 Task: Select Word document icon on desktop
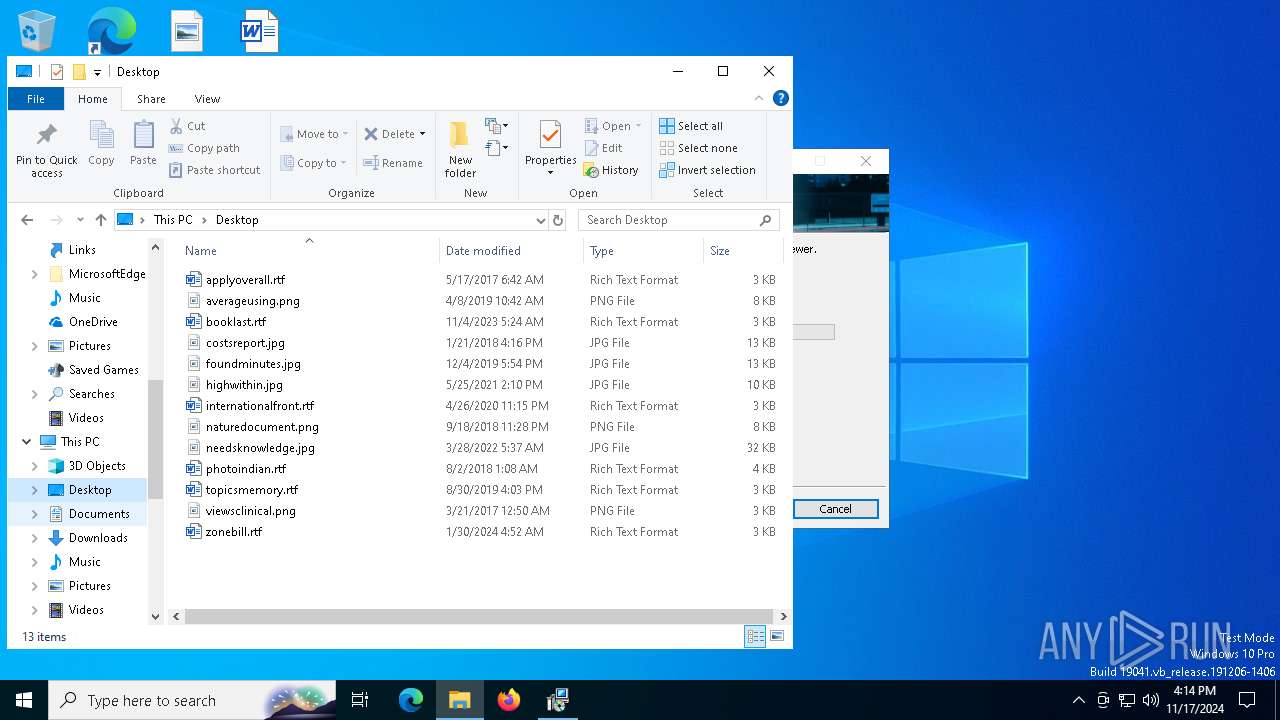[x=259, y=32]
